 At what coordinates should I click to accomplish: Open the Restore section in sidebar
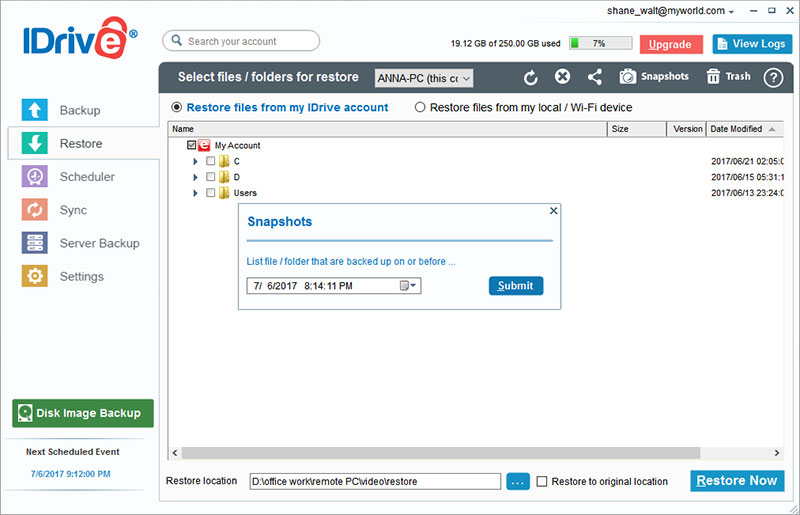[x=62, y=143]
